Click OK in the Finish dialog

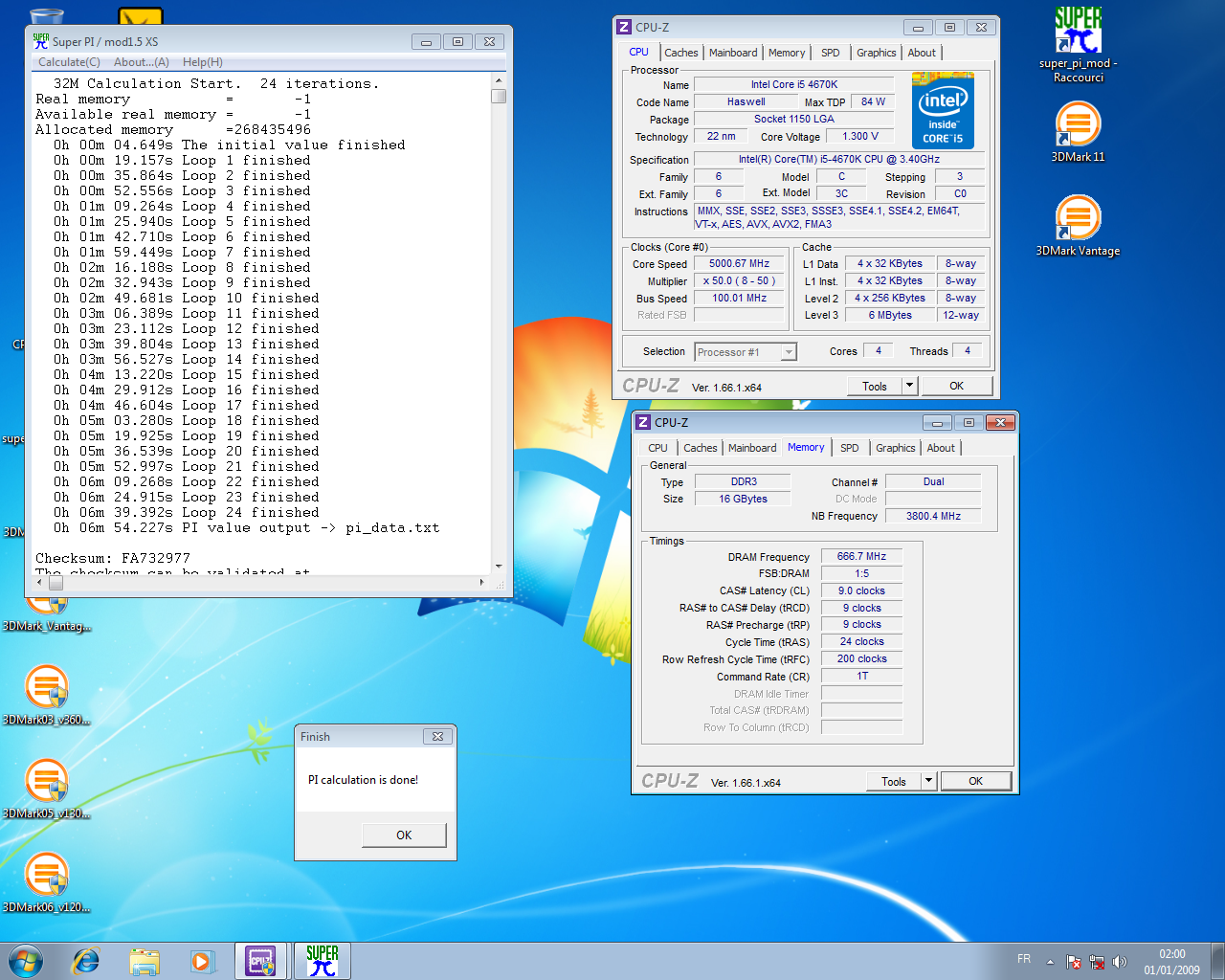point(404,835)
